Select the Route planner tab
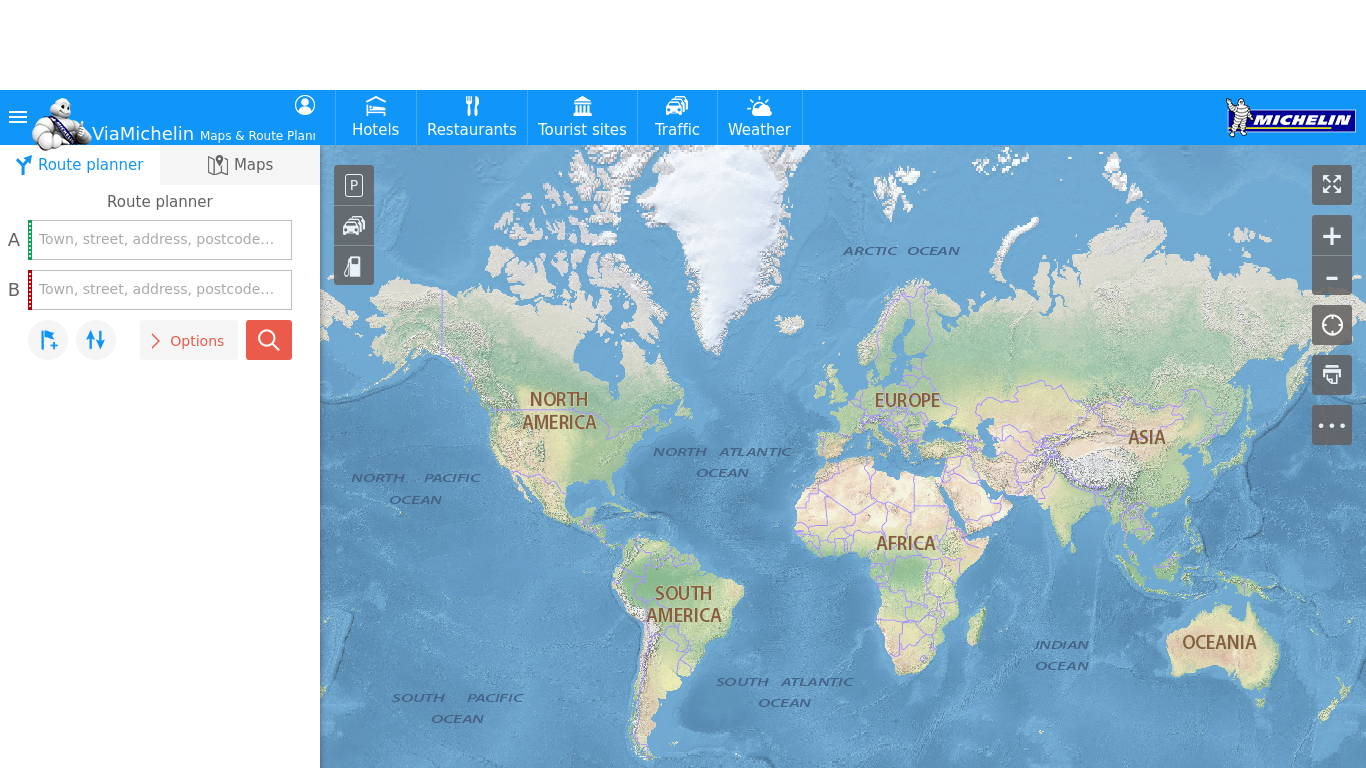The width and height of the screenshot is (1366, 768). (x=80, y=165)
